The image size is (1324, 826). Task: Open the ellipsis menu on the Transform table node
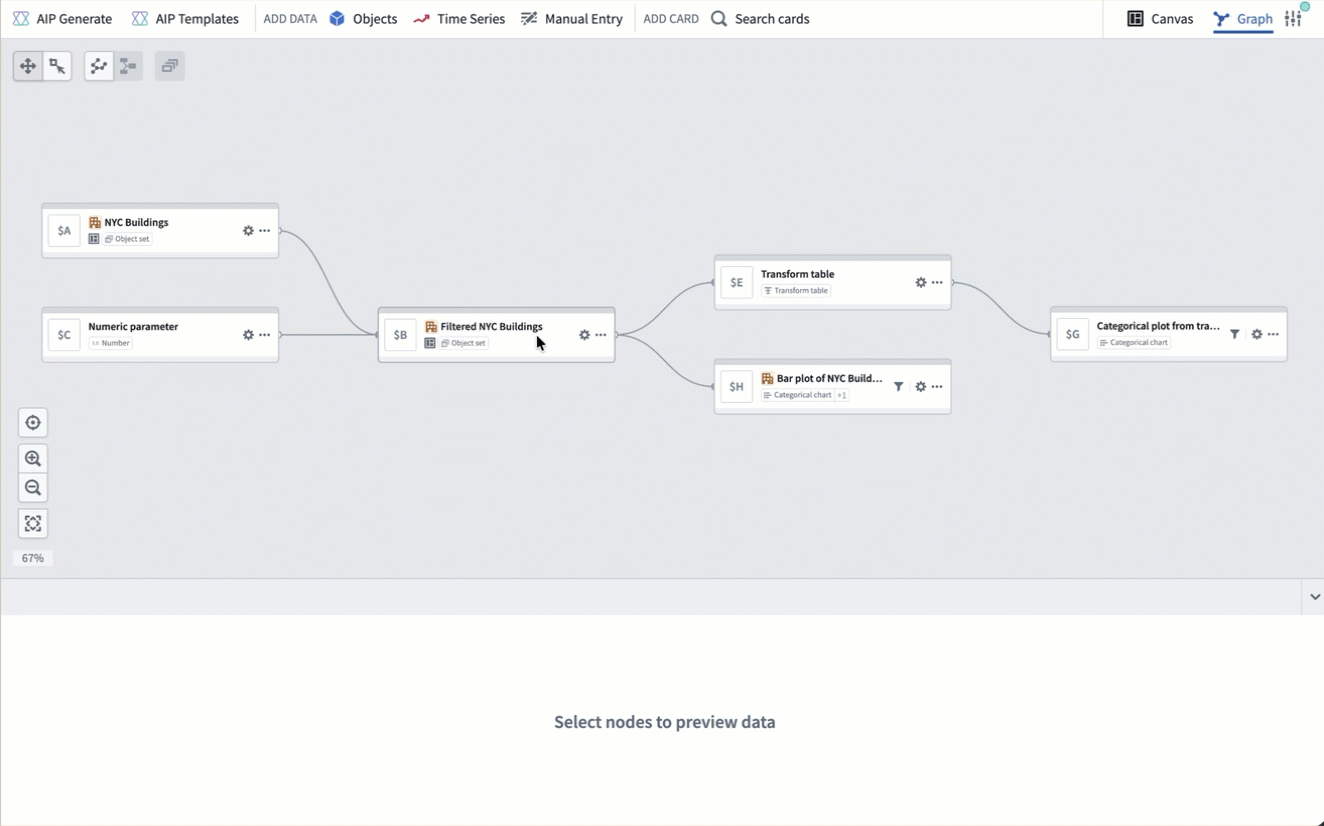936,282
